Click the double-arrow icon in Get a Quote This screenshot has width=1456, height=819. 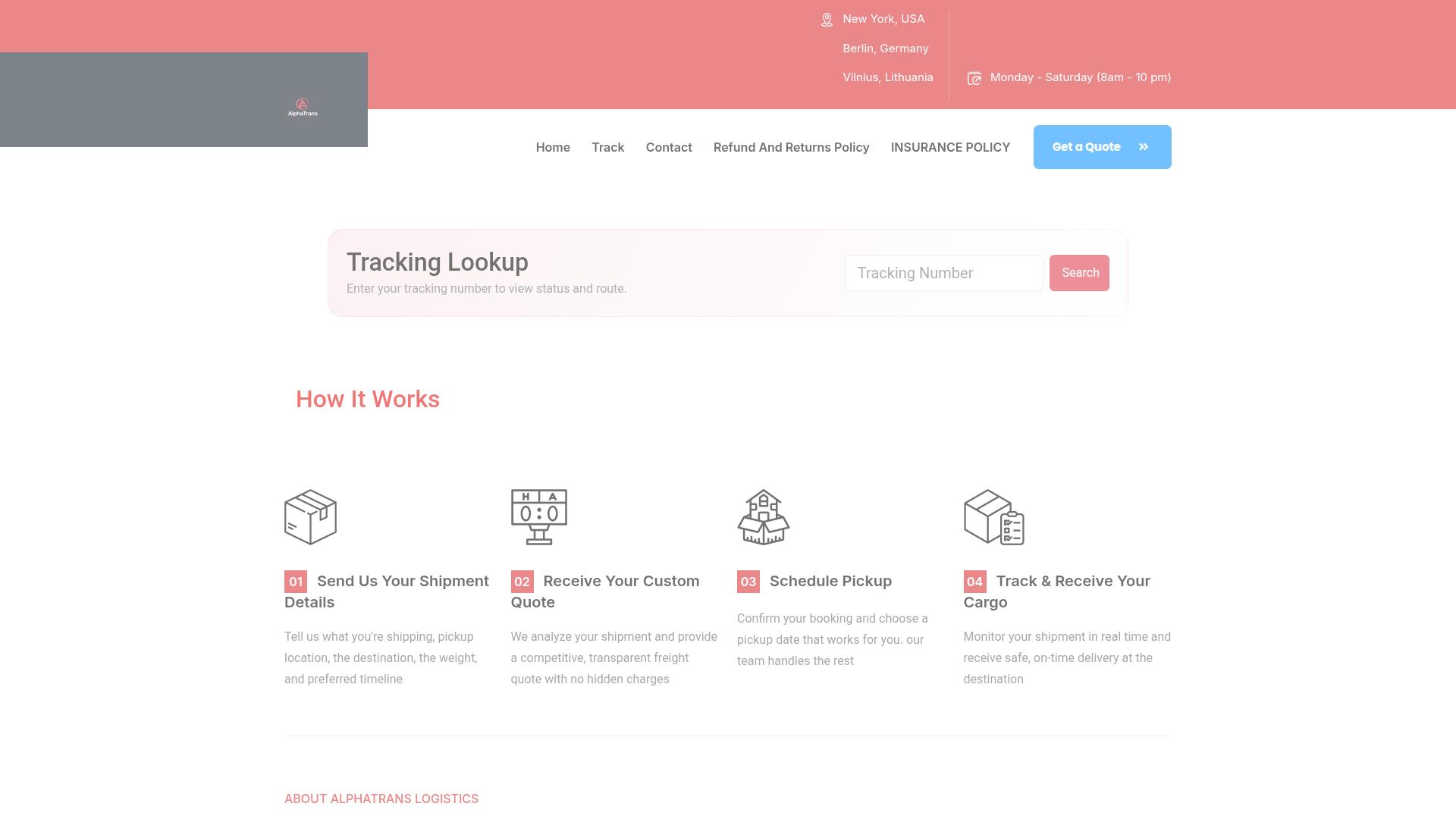pos(1144,147)
